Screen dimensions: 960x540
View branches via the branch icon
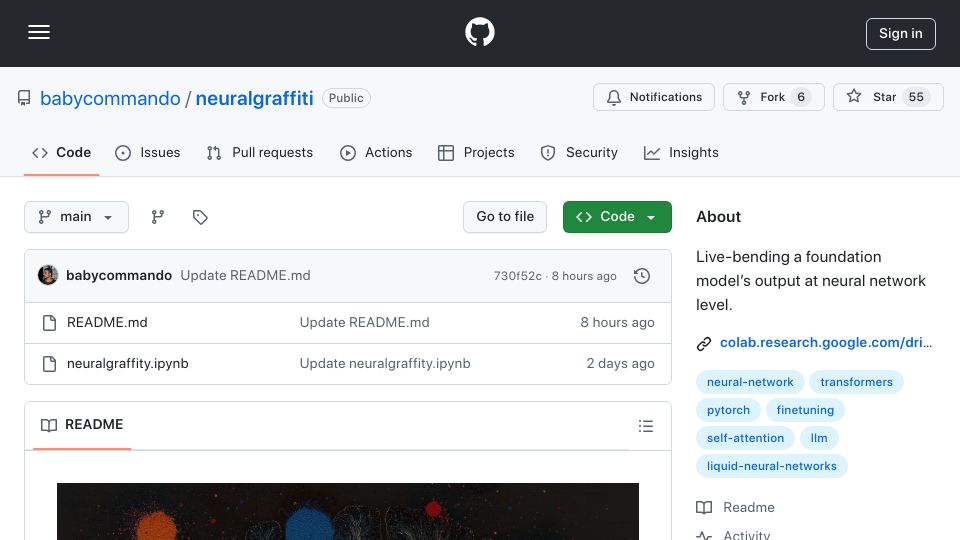coord(158,217)
